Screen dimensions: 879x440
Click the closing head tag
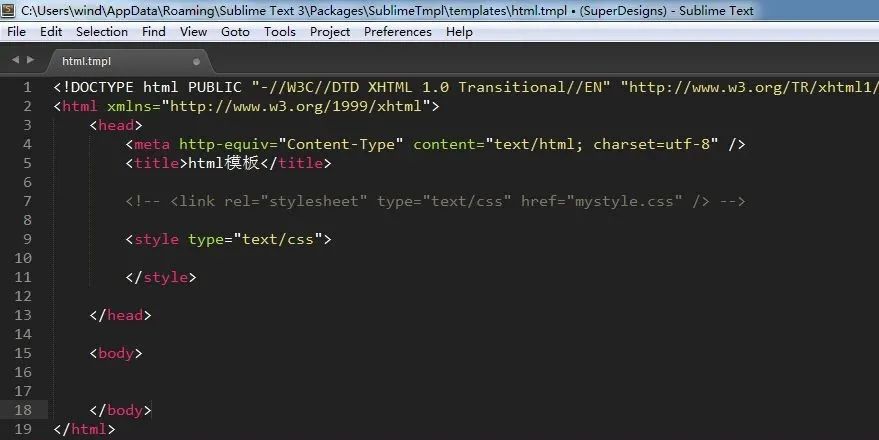pyautogui.click(x=121, y=315)
